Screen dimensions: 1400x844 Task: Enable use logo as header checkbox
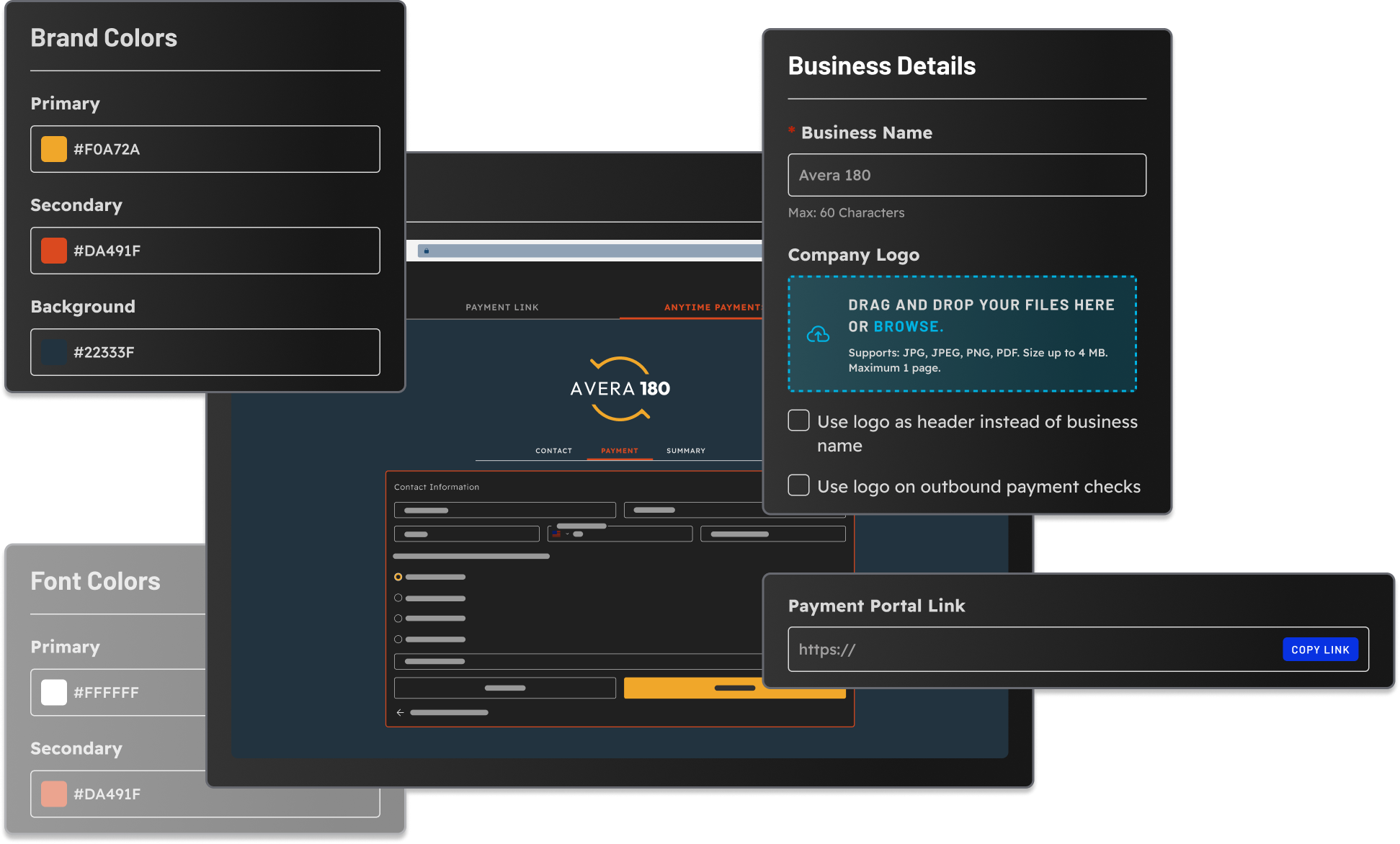(798, 421)
